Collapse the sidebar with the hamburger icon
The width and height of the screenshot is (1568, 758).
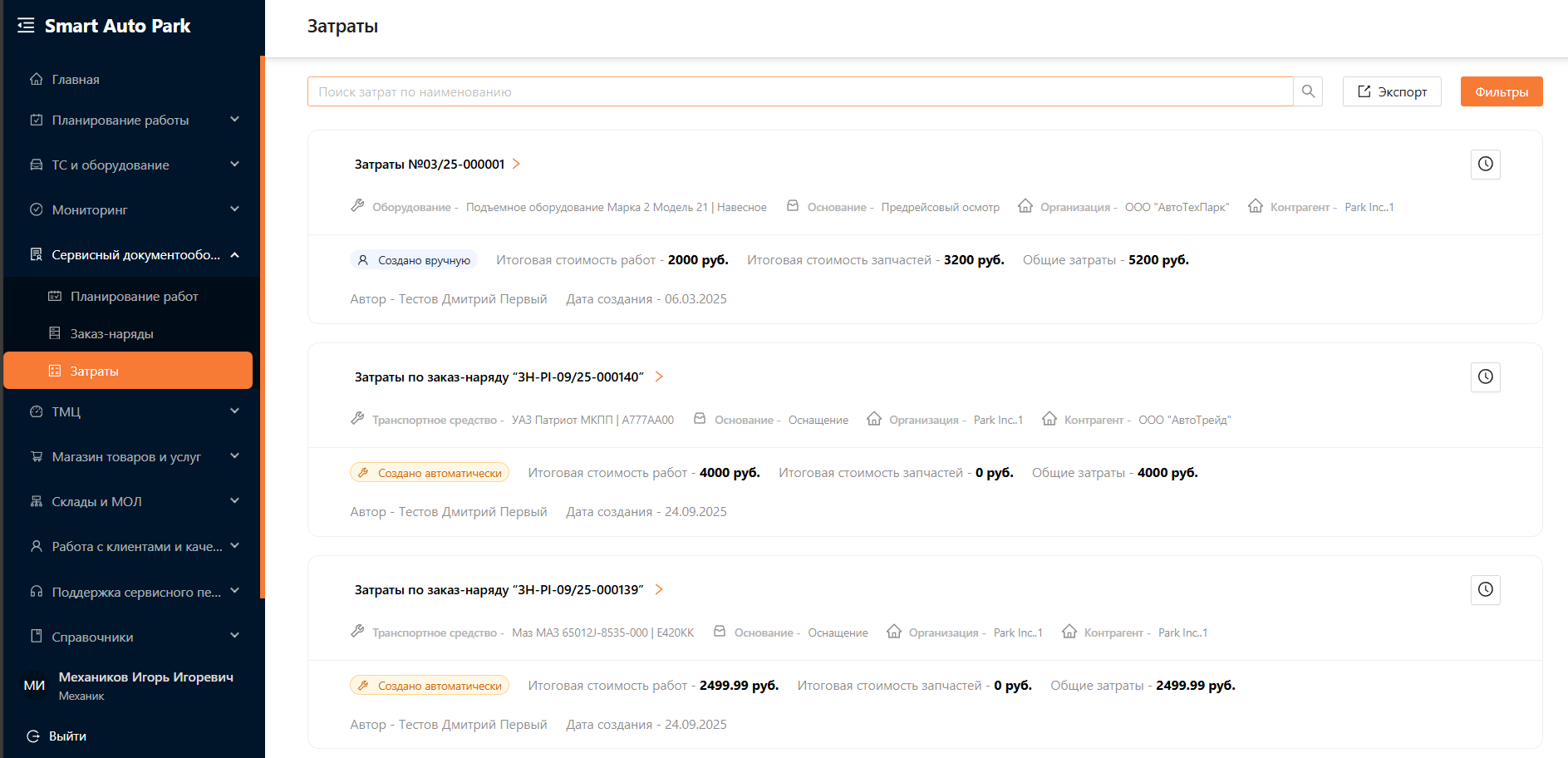click(x=26, y=26)
